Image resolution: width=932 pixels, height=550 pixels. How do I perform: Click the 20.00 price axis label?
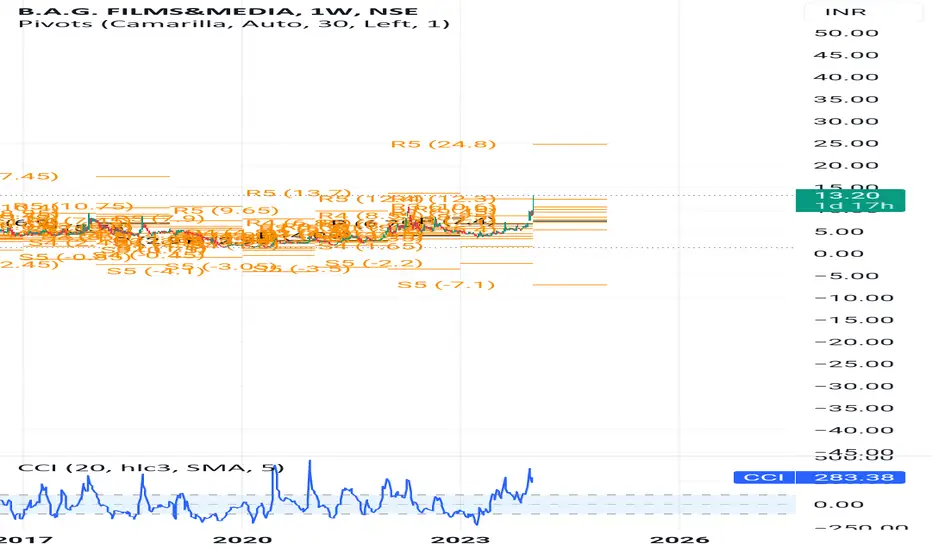click(x=846, y=166)
